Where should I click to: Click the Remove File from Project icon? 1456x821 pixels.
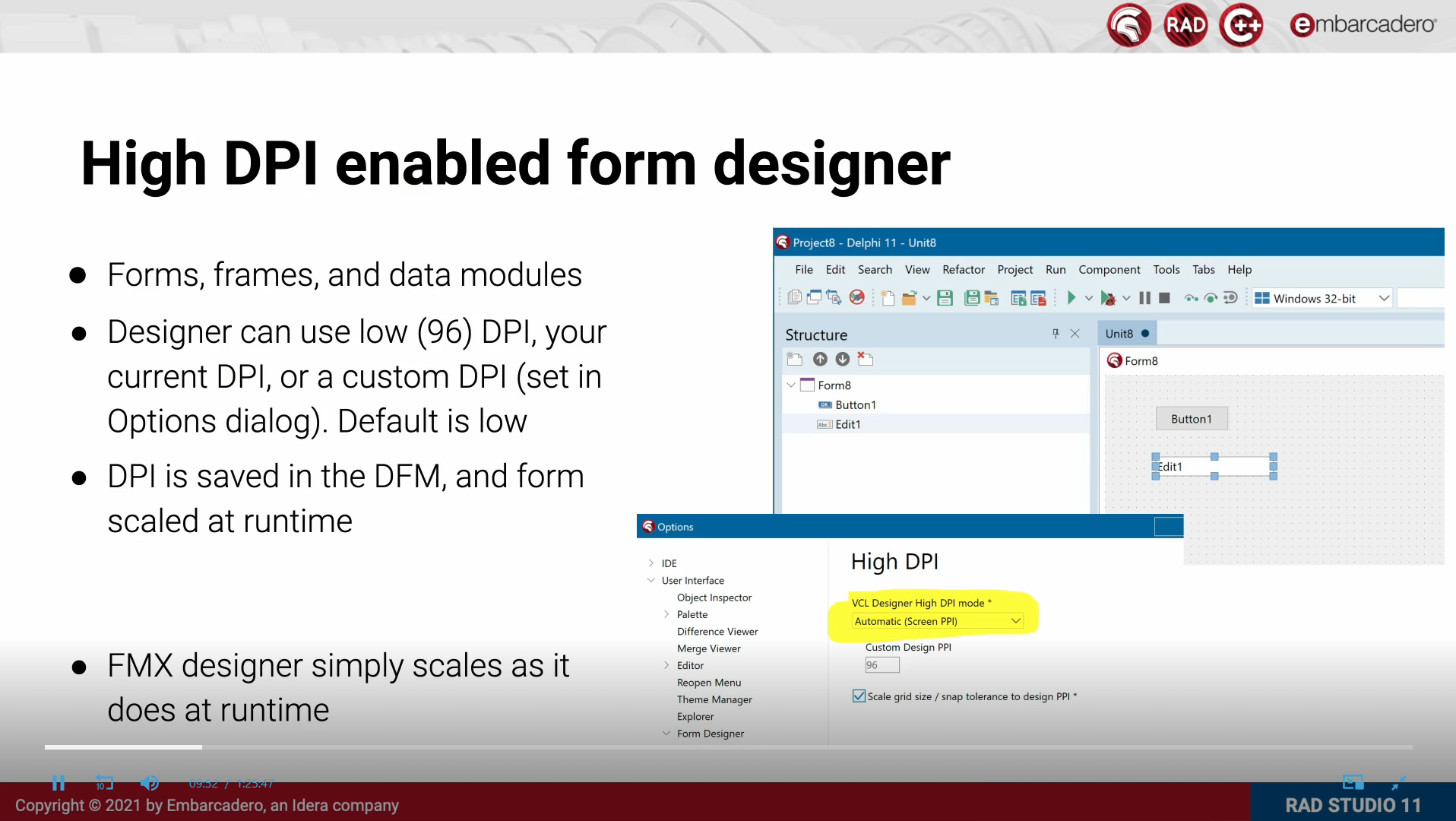pos(1038,297)
